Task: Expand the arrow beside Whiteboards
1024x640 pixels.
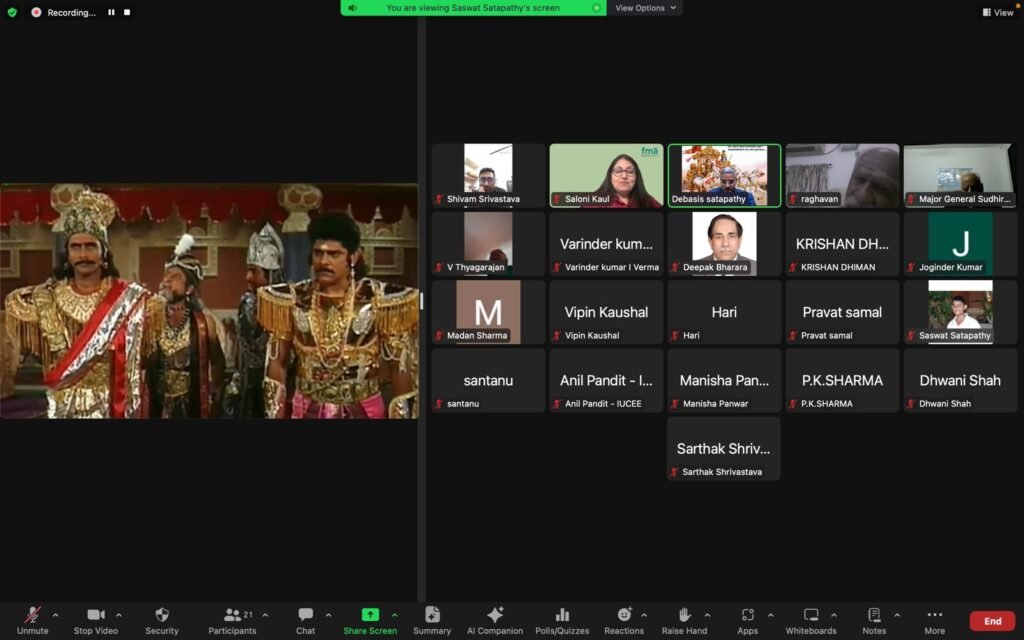Action: point(834,615)
